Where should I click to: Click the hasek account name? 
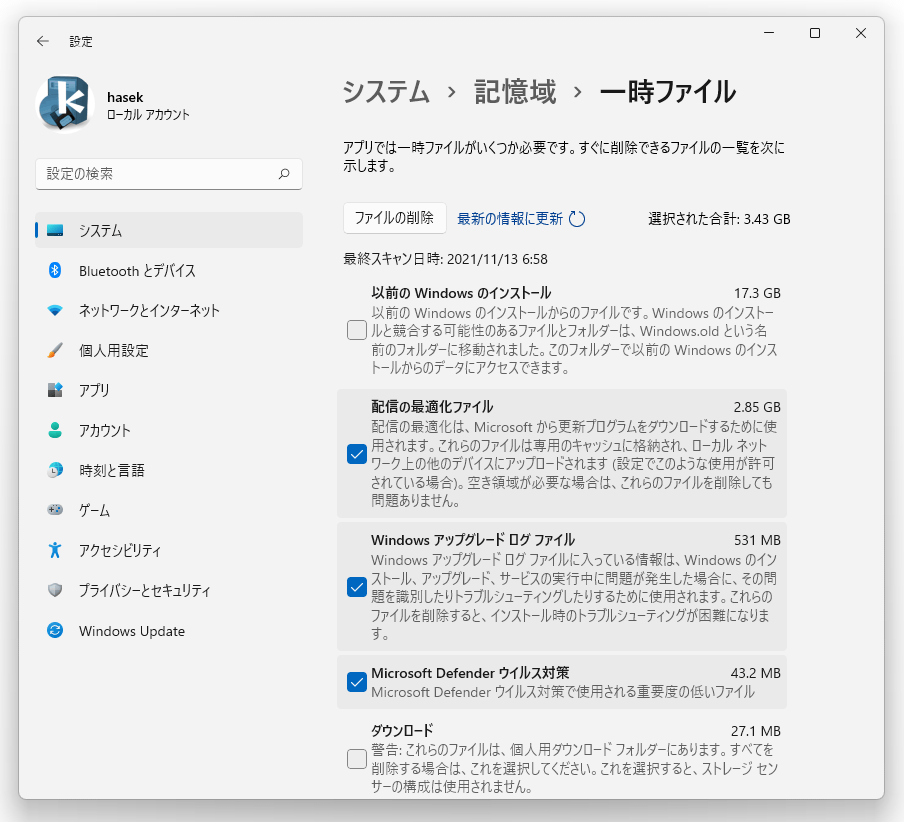coord(125,97)
